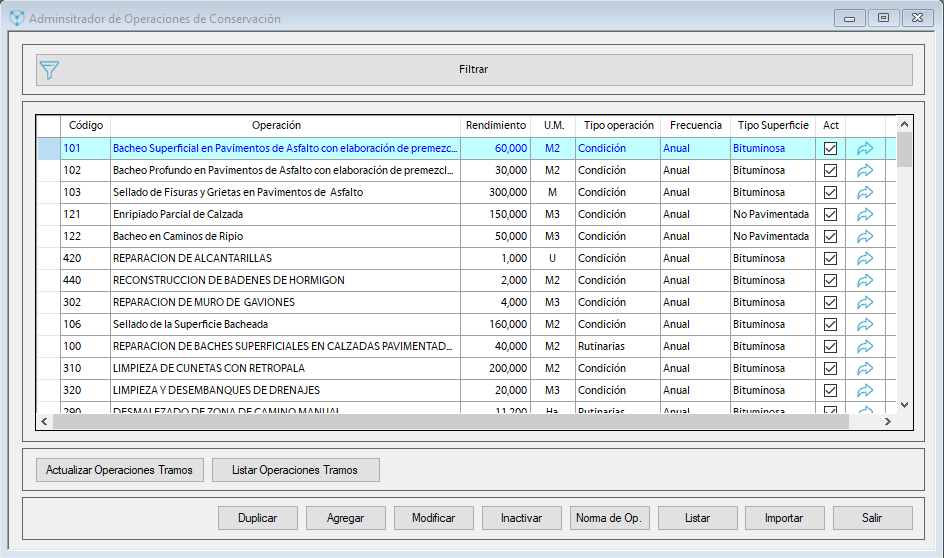Viewport: 944px width, 558px height.
Task: Click the application icon in title bar
Action: click(x=16, y=18)
